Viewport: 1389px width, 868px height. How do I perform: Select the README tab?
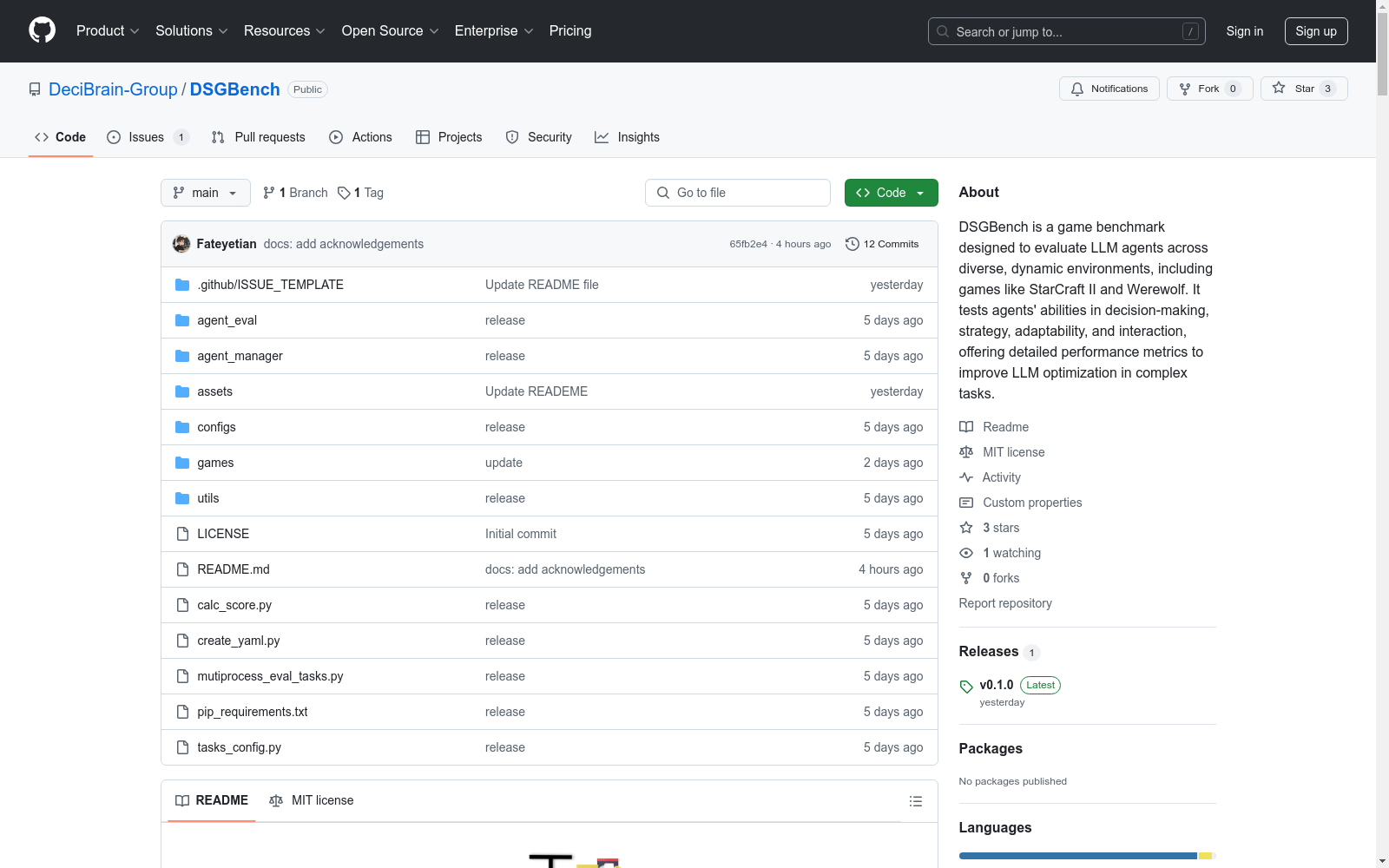(212, 800)
